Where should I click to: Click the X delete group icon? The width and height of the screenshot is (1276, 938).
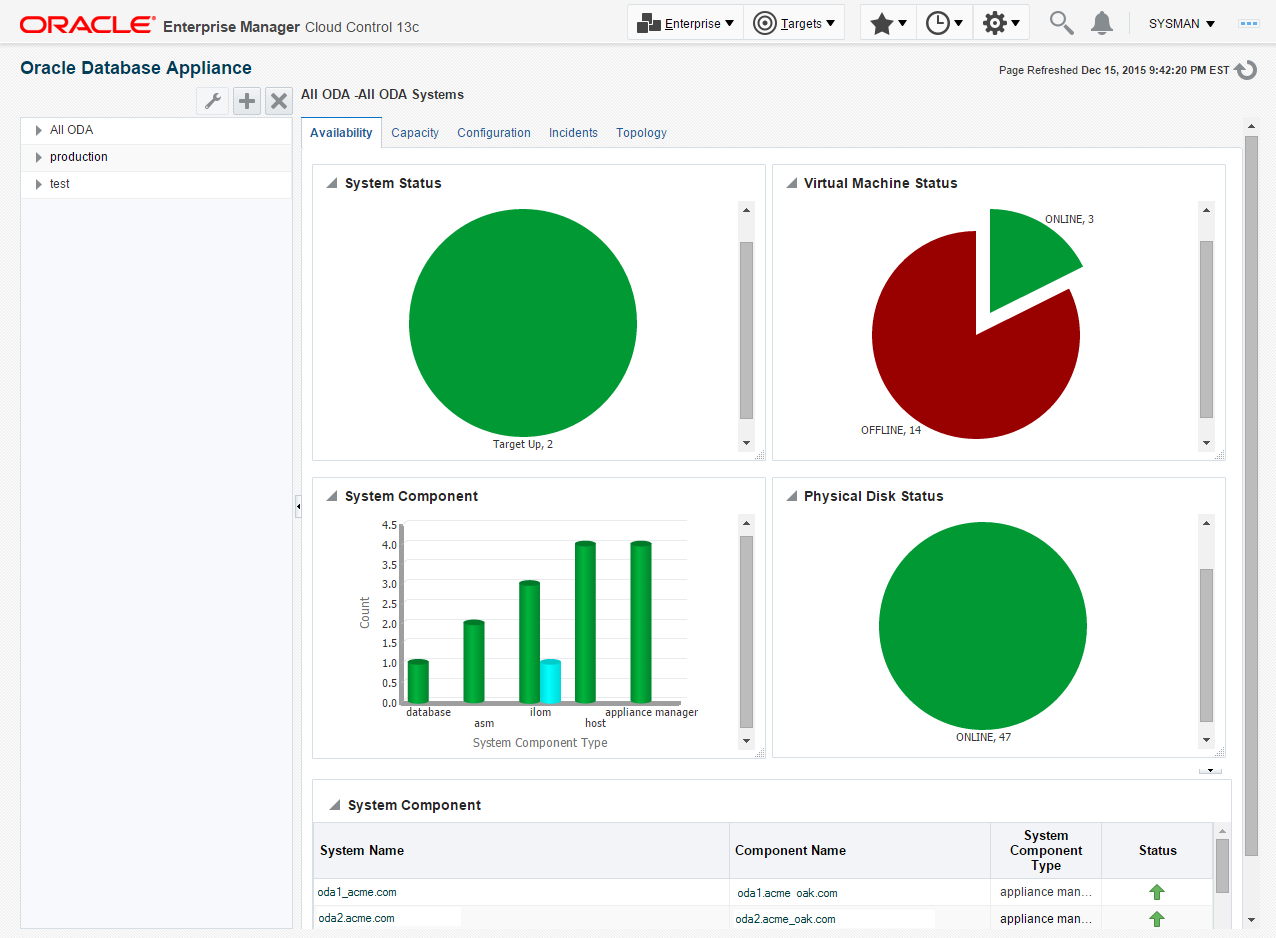[x=279, y=101]
